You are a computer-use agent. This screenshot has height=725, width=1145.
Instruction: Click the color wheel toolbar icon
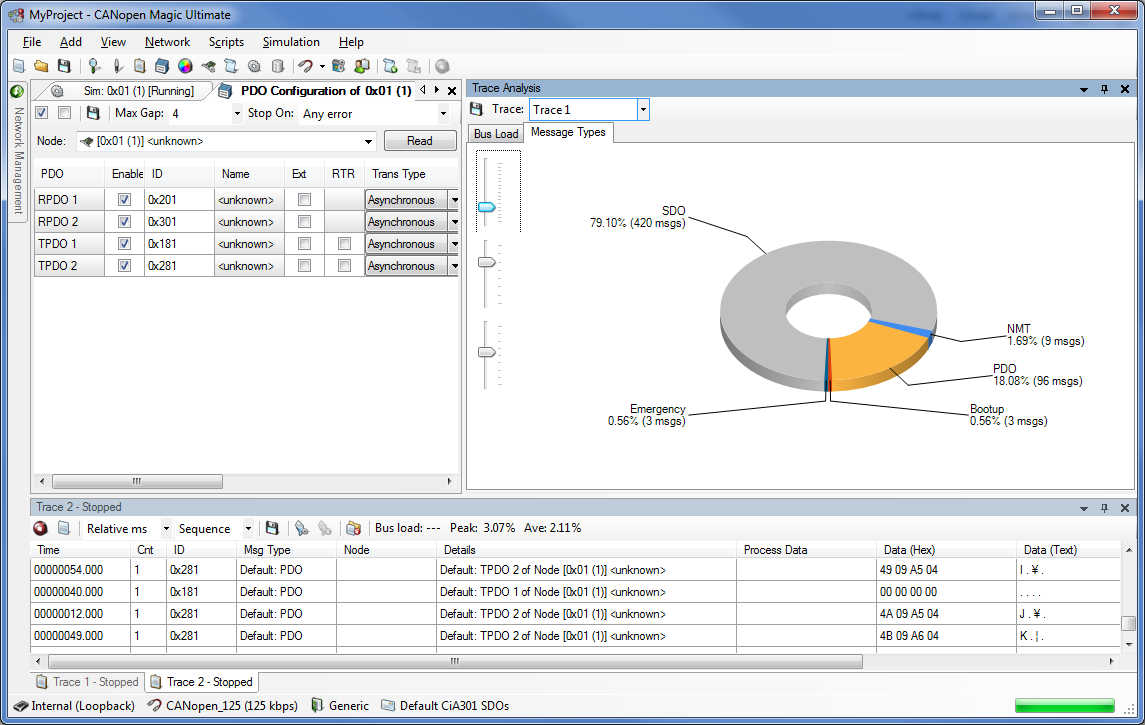(x=185, y=66)
